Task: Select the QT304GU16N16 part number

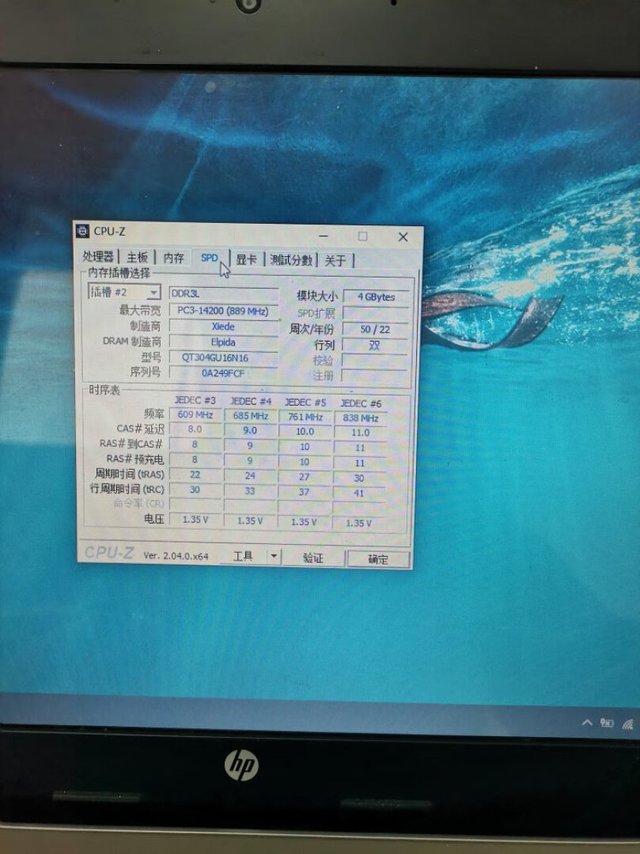Action: tap(223, 358)
